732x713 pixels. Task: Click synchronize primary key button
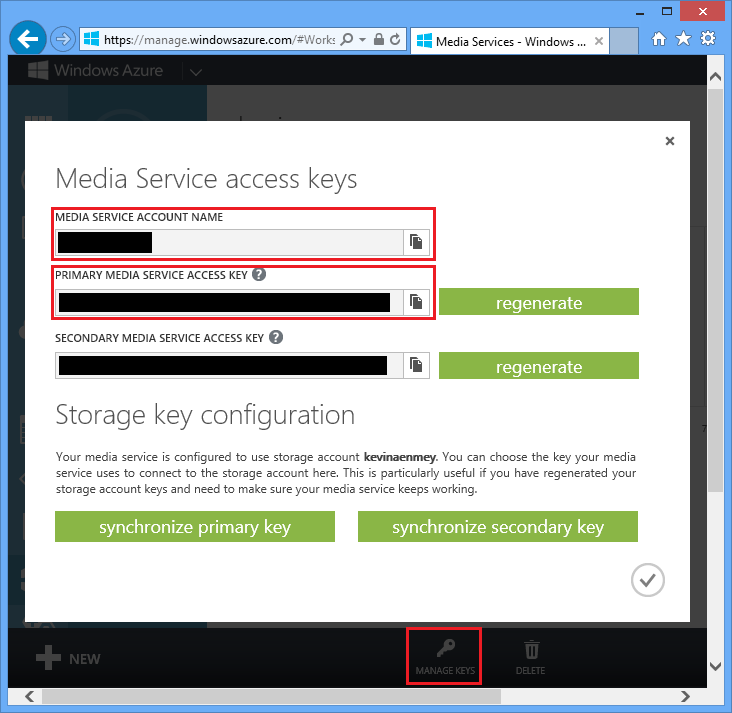tap(194, 527)
